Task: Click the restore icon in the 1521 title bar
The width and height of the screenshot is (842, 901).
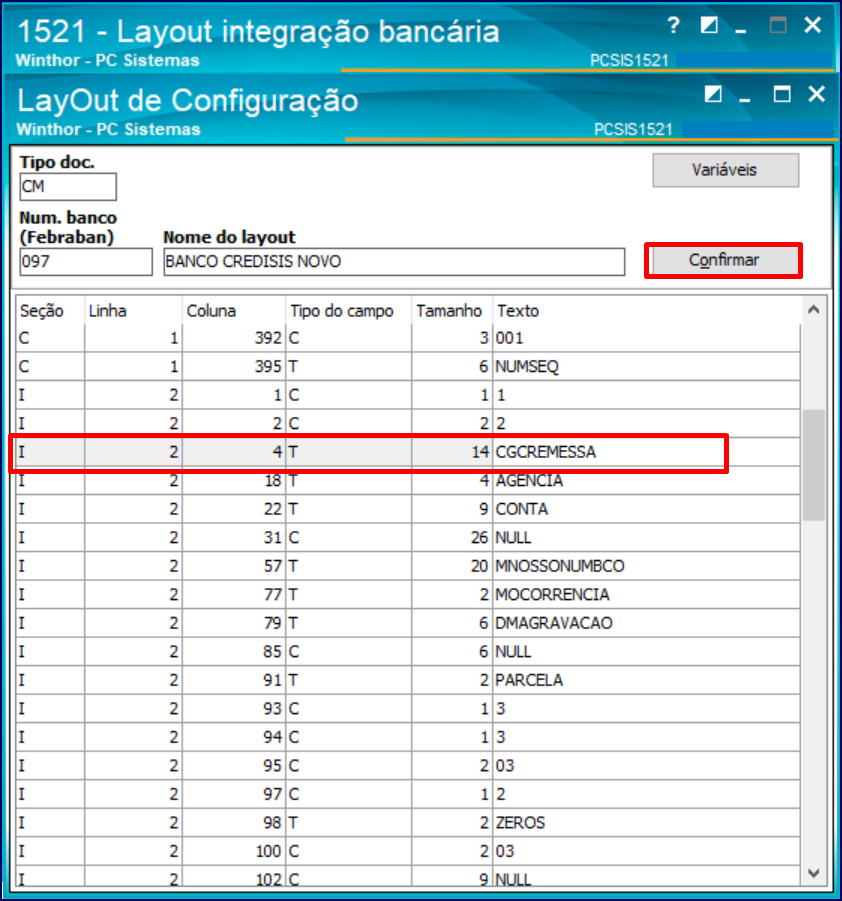Action: click(709, 25)
